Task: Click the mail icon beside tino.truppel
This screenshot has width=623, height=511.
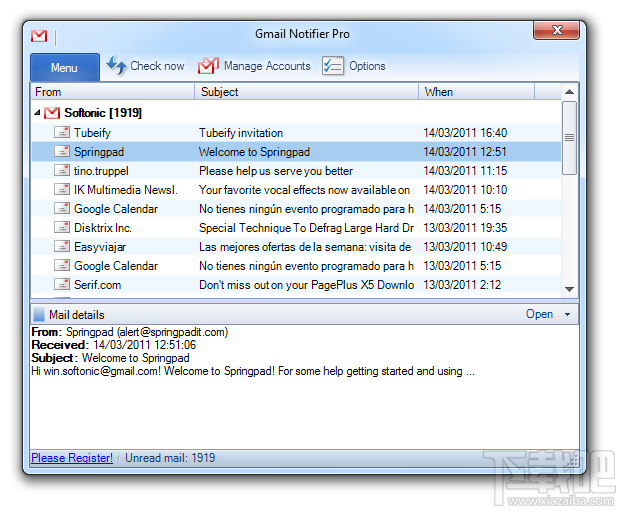Action: point(62,170)
